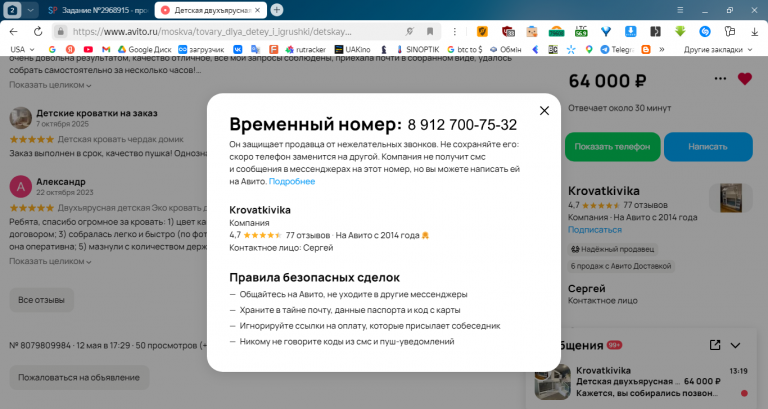Open the 'btc to $' bookmark

(x=465, y=49)
